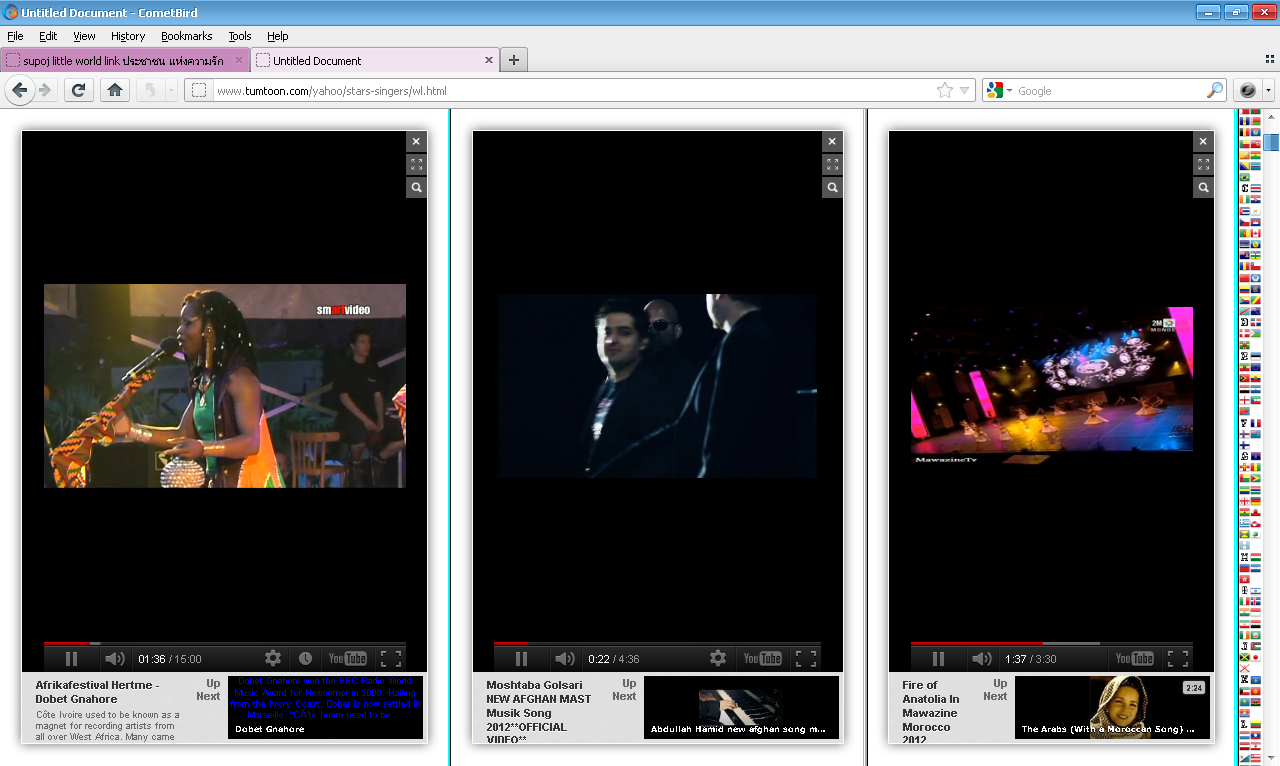Open the Tools menu

(x=240, y=36)
